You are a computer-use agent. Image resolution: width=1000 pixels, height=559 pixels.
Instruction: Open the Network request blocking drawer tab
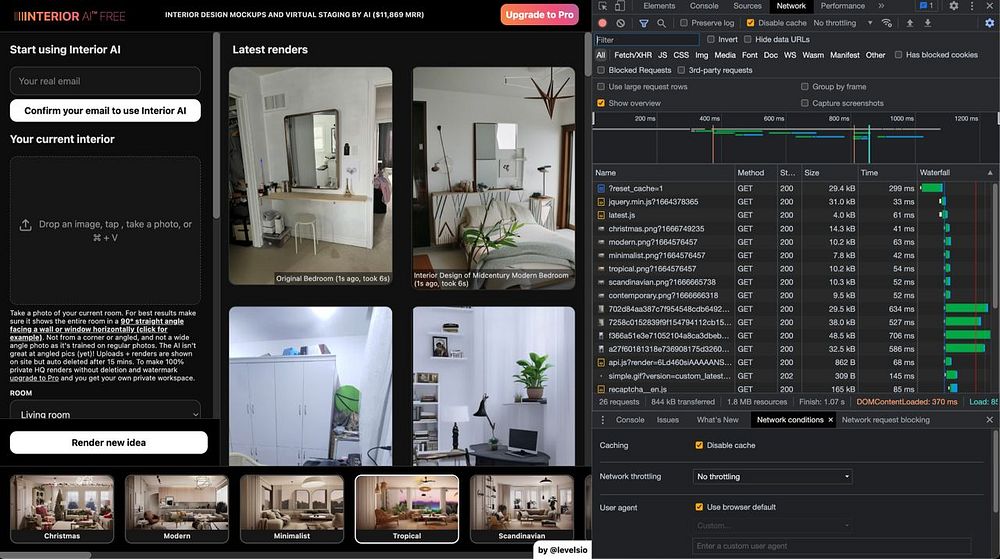tap(885, 420)
